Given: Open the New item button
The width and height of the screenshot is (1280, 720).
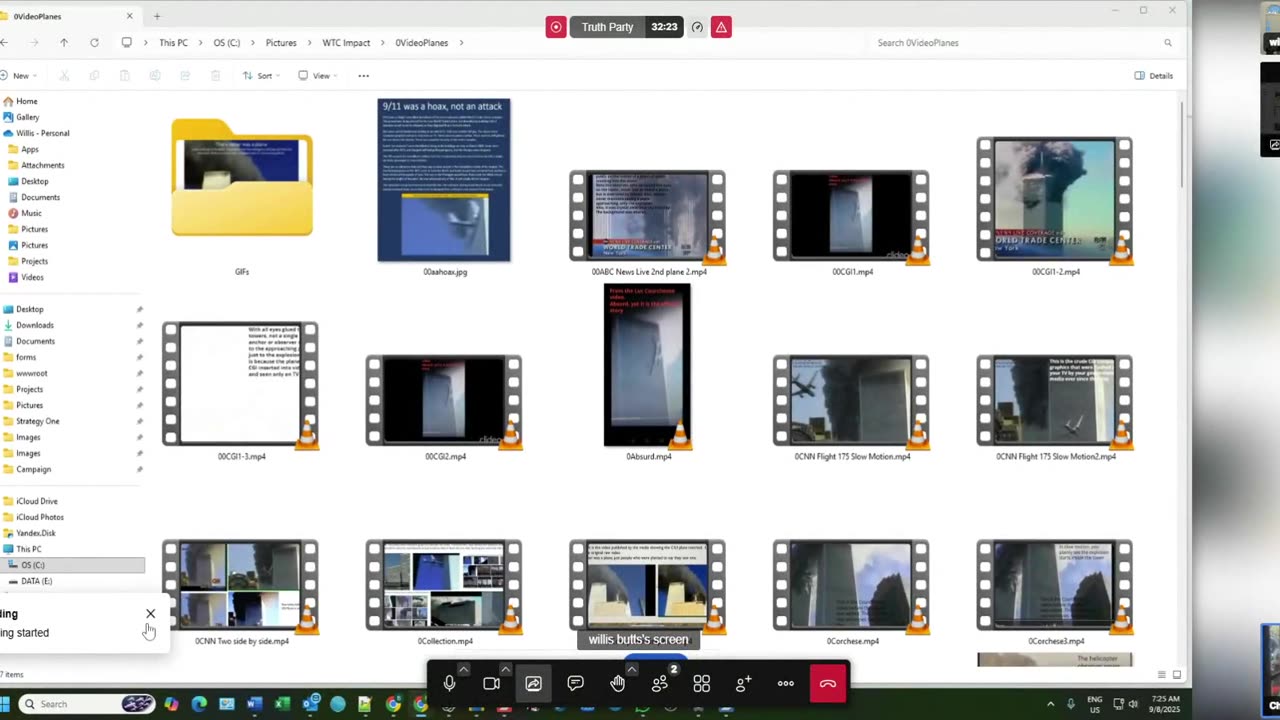Looking at the screenshot, I should 17,76.
